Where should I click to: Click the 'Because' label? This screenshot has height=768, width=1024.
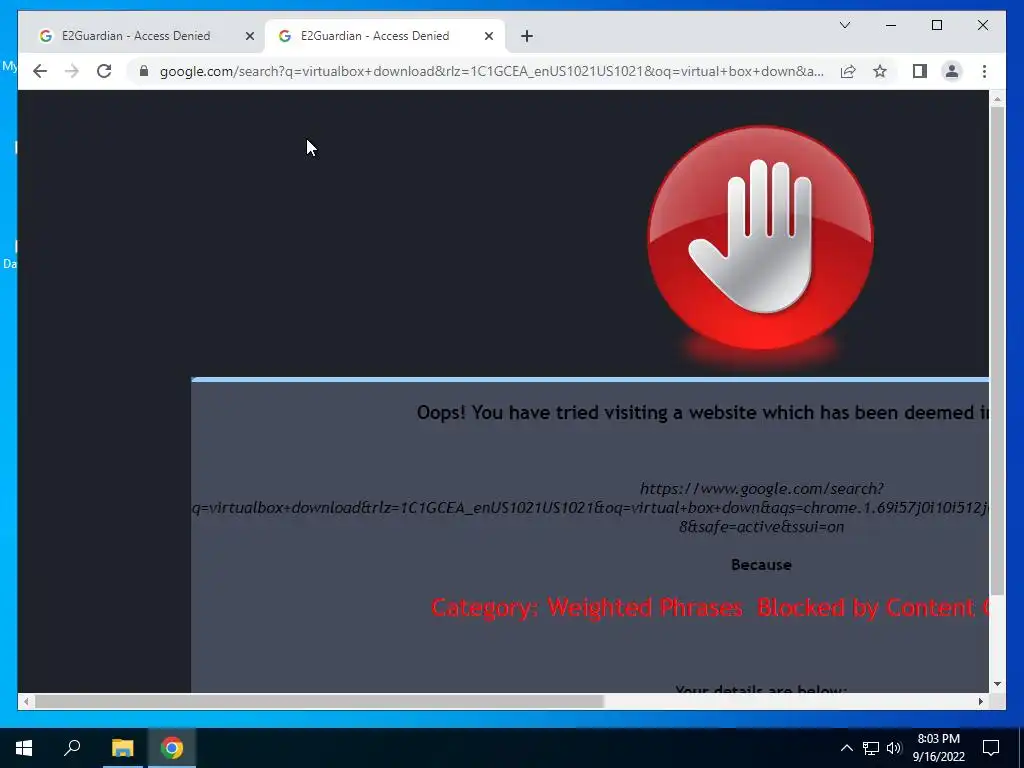(761, 565)
